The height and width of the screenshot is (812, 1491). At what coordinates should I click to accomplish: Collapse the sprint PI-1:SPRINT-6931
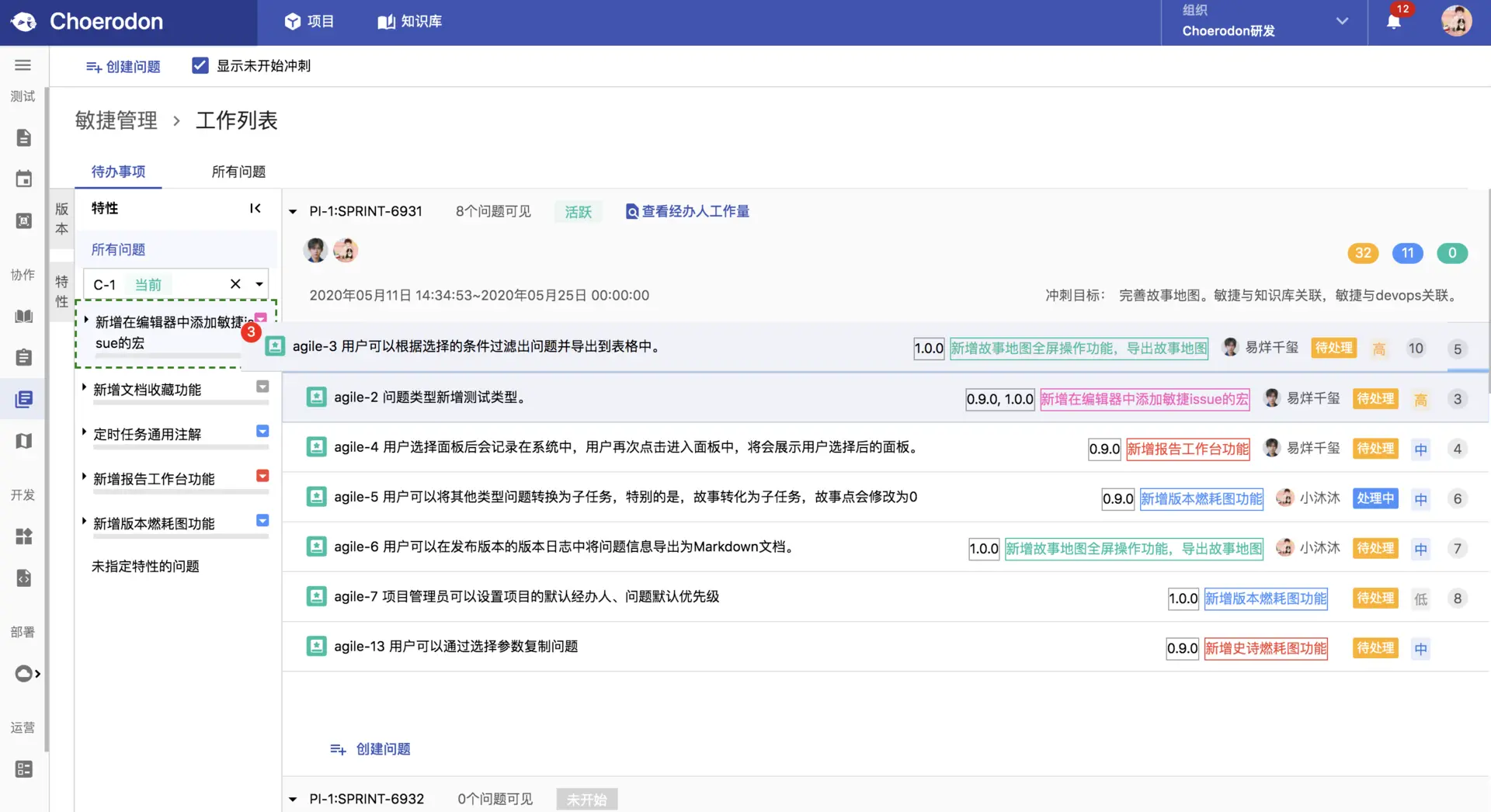tap(292, 211)
